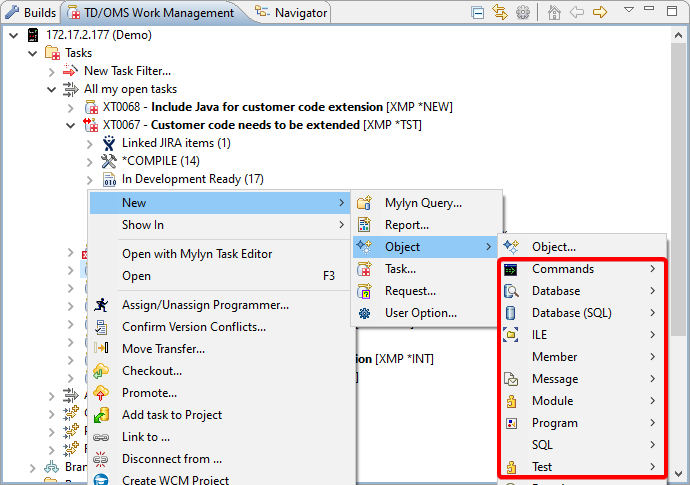The image size is (690, 485).
Task: Close the TD/OMS Work Management tab
Action: pyautogui.click(x=243, y=13)
